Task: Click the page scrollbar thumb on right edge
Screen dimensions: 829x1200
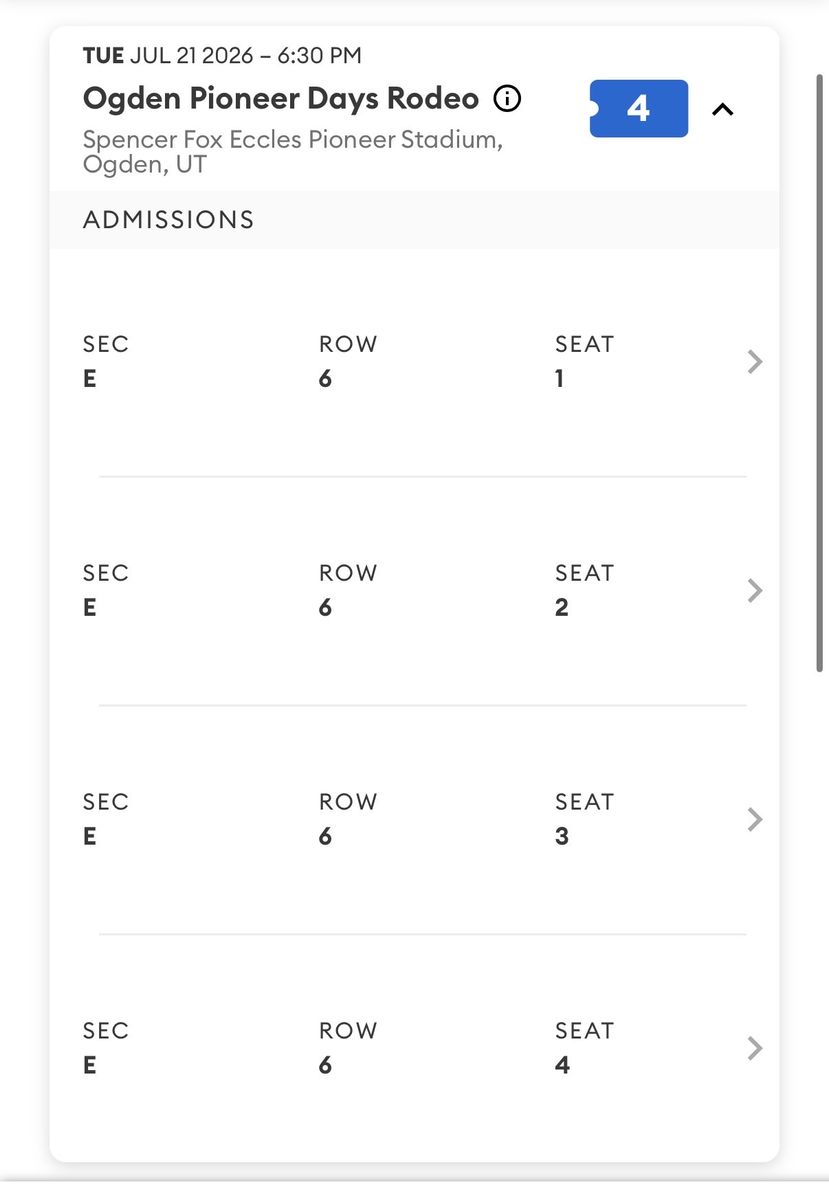Action: (821, 360)
